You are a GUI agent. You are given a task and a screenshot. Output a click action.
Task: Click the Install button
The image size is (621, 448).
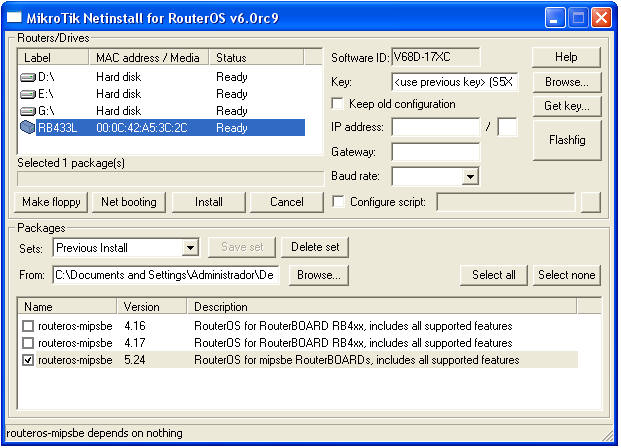[209, 202]
